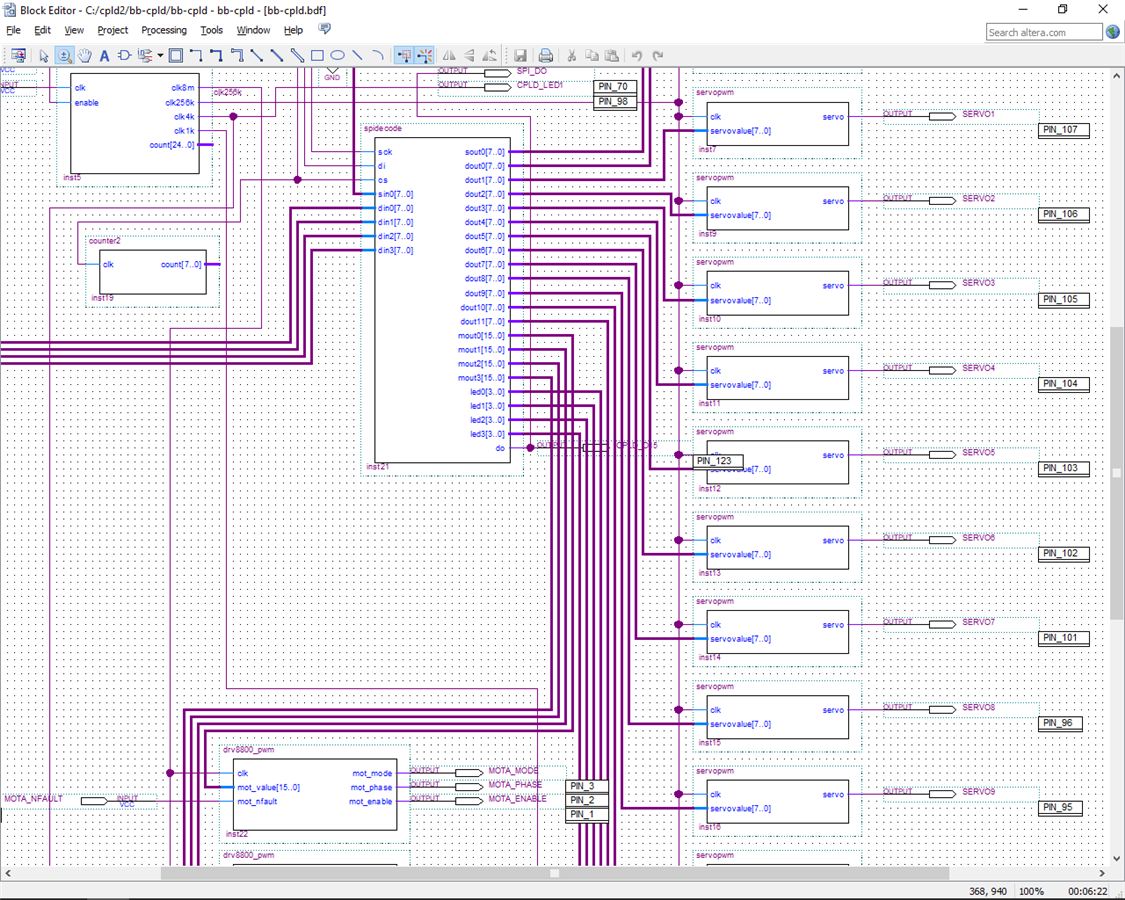This screenshot has height=900, width=1125.
Task: Save the block design file
Action: coord(520,56)
